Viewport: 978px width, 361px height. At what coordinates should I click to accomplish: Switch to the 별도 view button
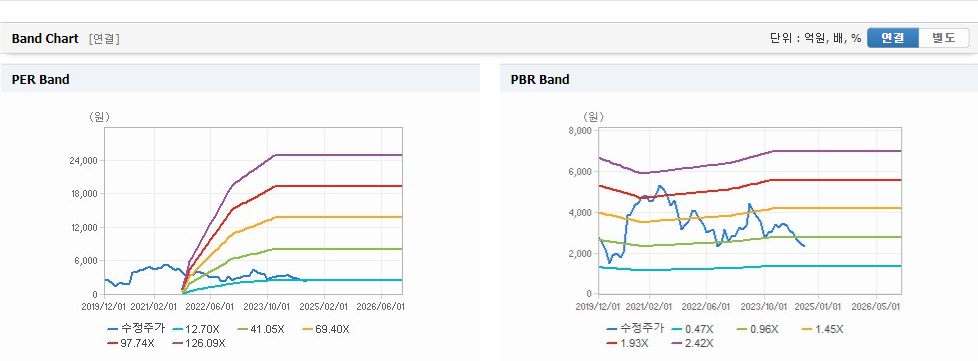click(944, 38)
